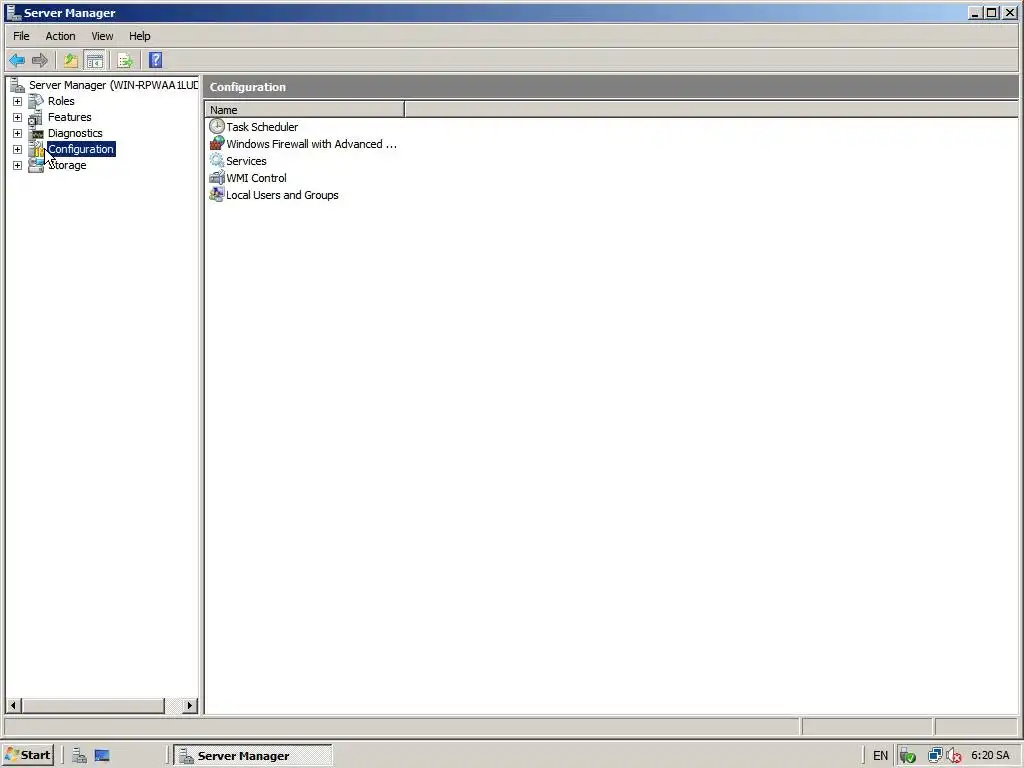This screenshot has height=768, width=1024.
Task: Click the Local Users and Groups icon
Action: pyautogui.click(x=217, y=195)
